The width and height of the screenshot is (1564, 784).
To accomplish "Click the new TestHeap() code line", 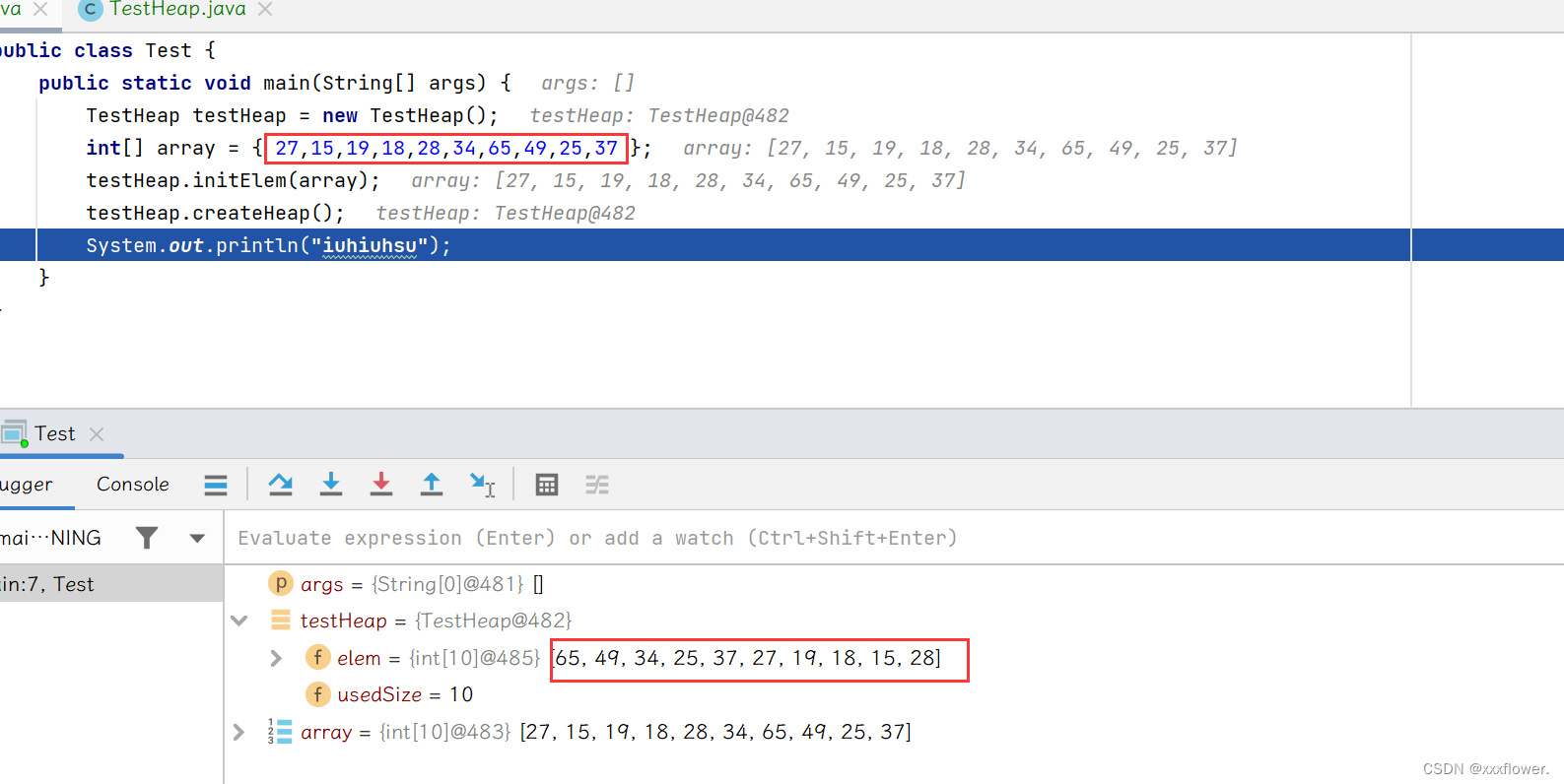I will (x=292, y=115).
